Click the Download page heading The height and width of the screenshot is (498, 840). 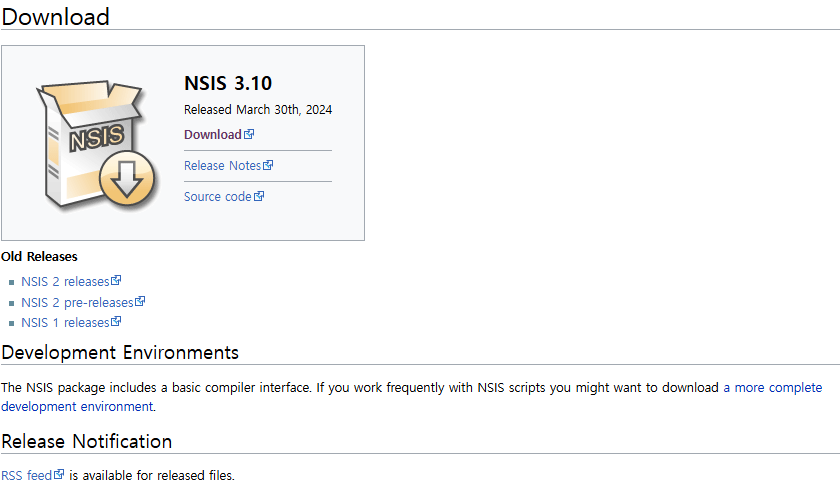[55, 17]
